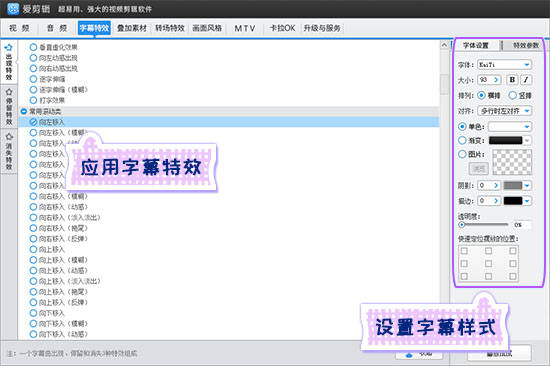Open the 消失特效 sidebar tab
Image resolution: width=550 pixels, height=366 pixels.
tap(9, 152)
